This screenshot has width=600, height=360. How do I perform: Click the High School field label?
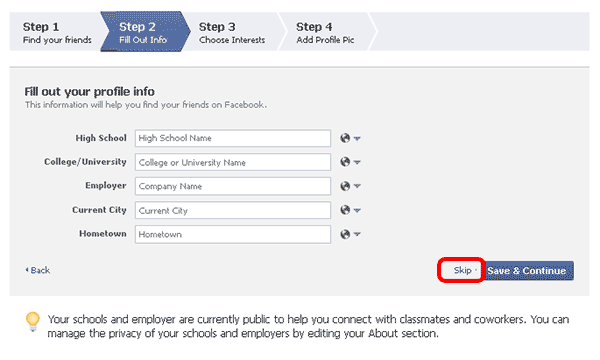point(101,138)
